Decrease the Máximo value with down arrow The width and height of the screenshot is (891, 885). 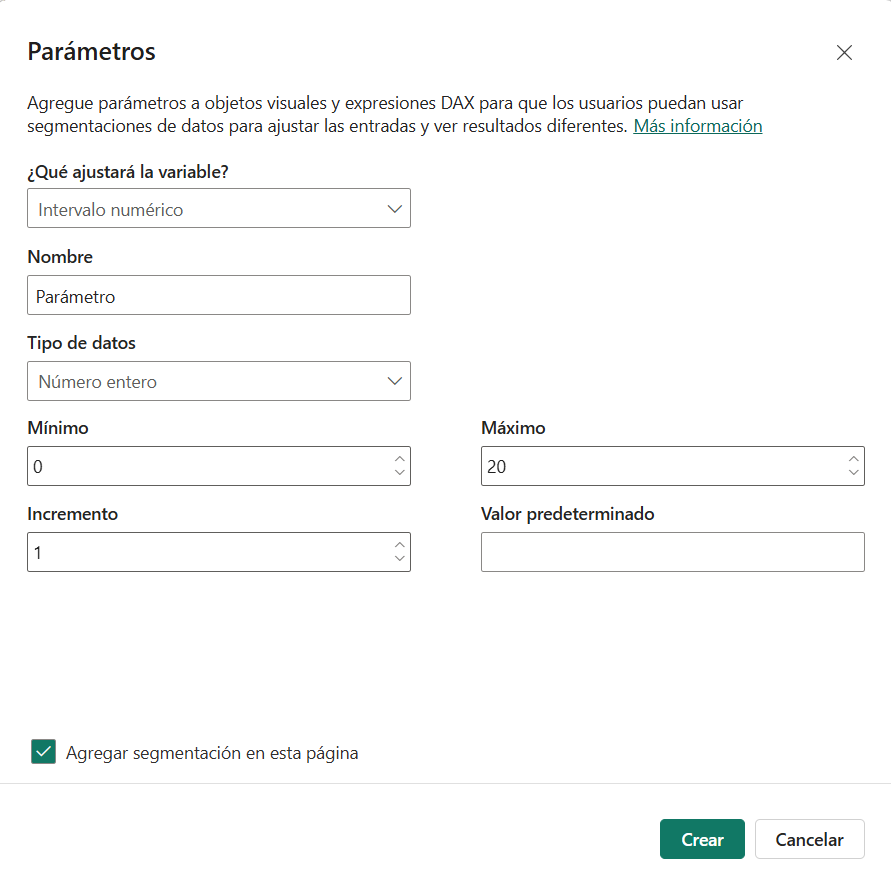(853, 472)
